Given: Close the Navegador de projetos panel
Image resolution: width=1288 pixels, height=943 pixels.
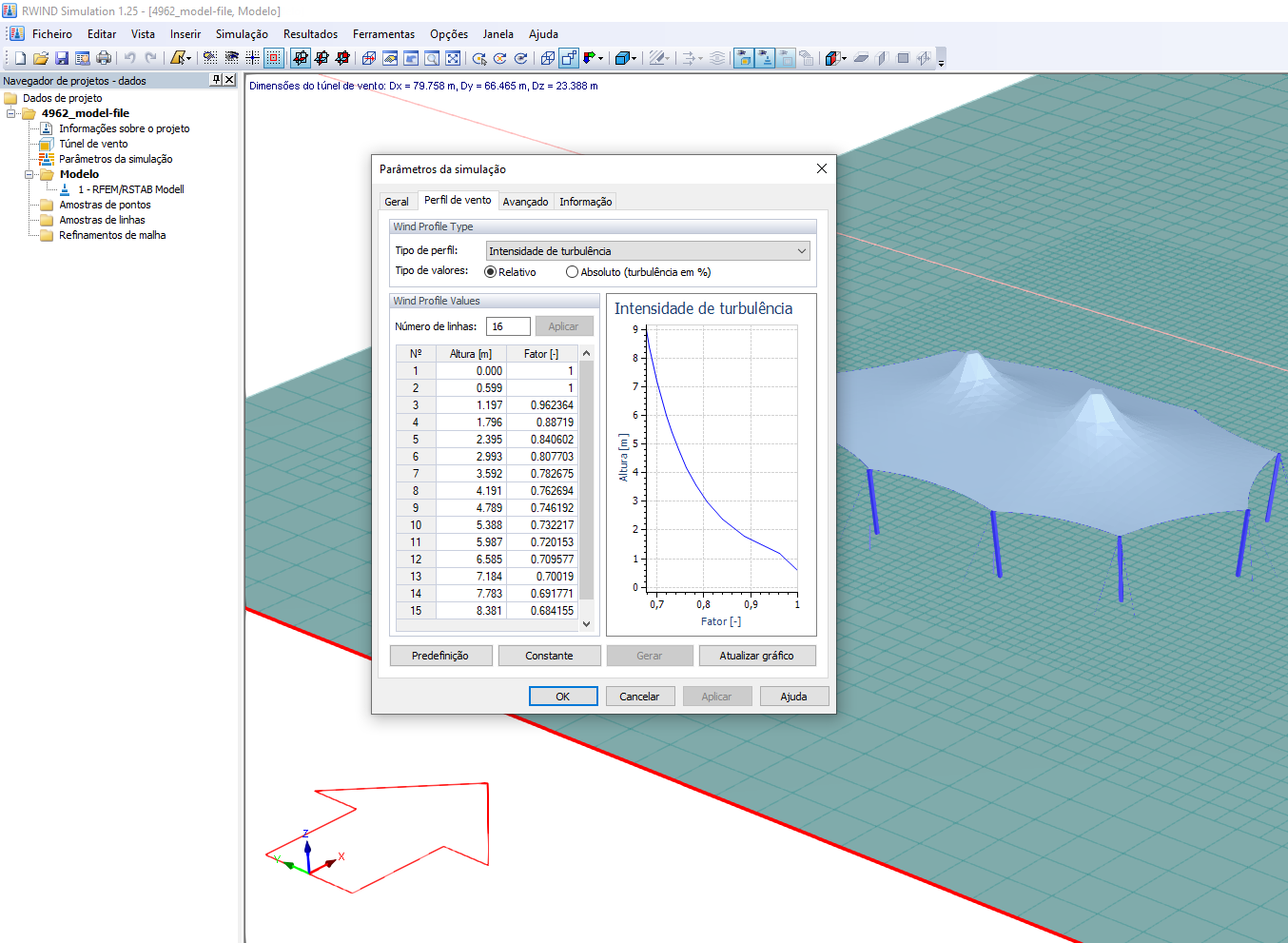Looking at the screenshot, I should [229, 80].
